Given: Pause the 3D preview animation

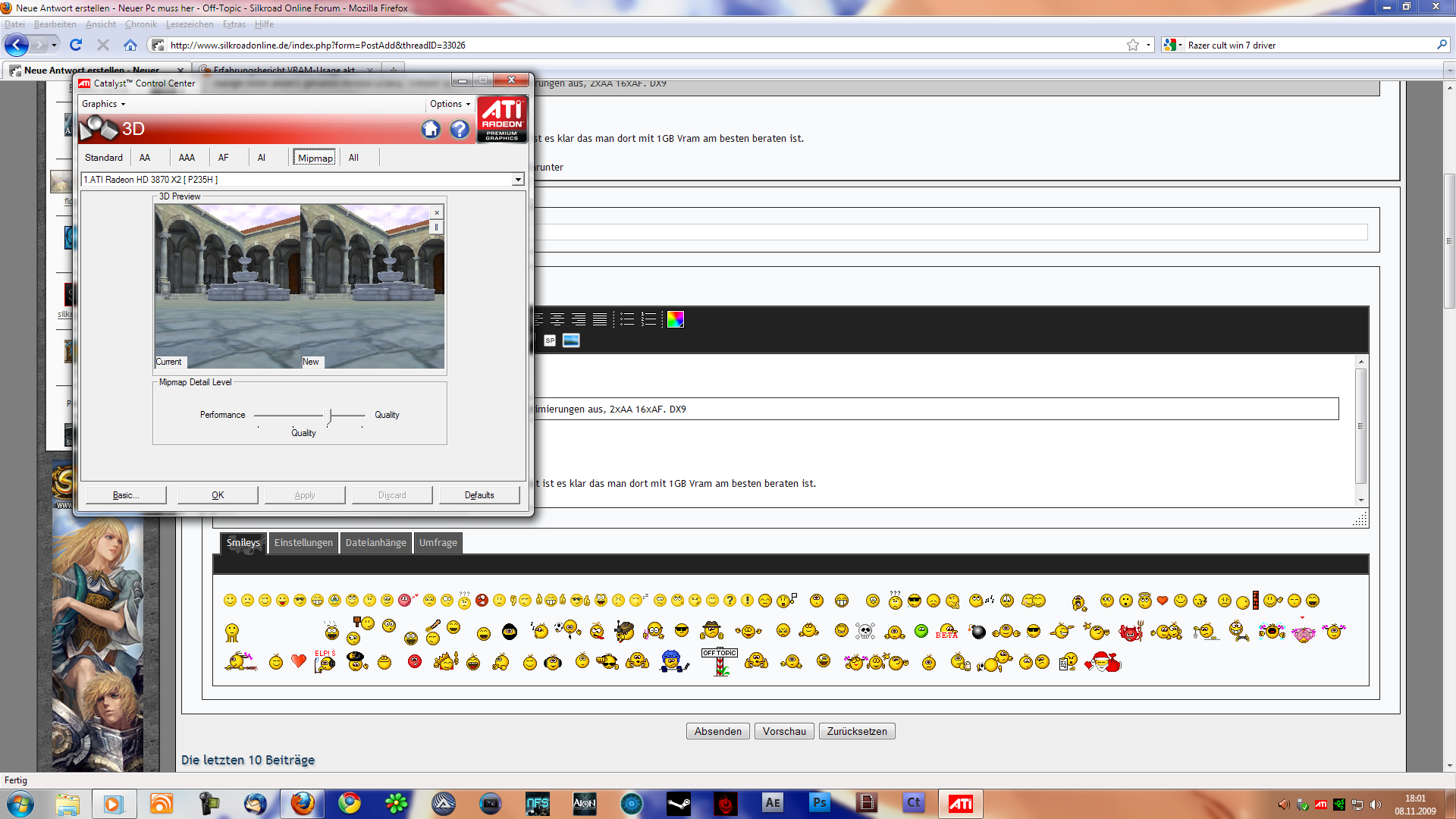Looking at the screenshot, I should point(437,227).
